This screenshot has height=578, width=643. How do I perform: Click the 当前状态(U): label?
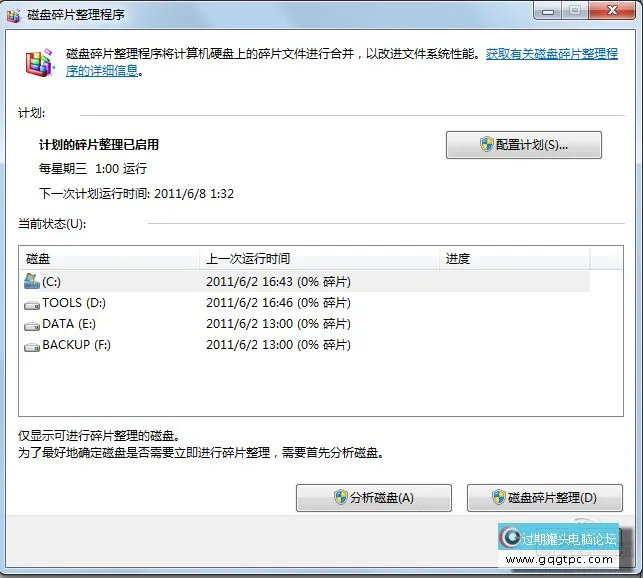[x=52, y=224]
